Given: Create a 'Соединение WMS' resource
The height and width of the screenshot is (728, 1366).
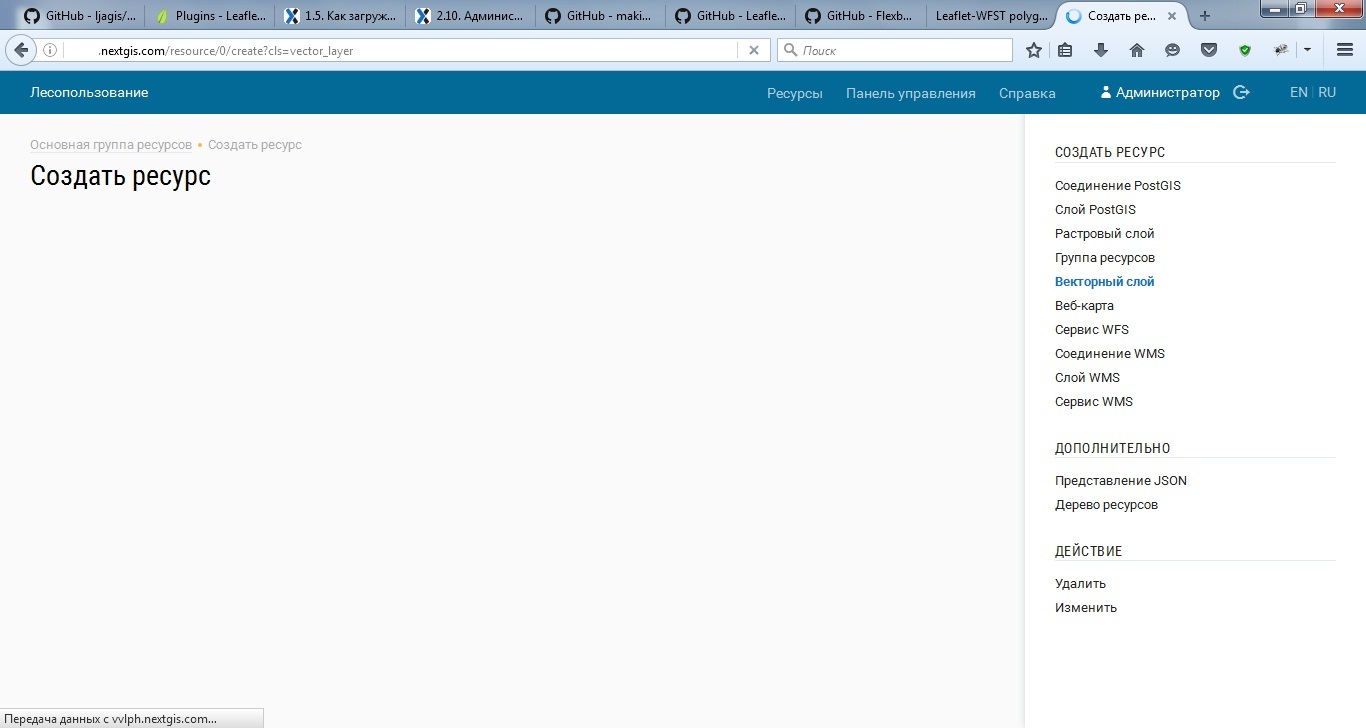Looking at the screenshot, I should click(1110, 354).
